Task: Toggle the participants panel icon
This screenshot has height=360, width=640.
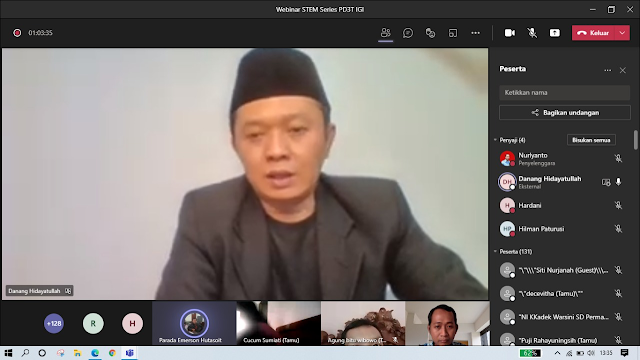Action: click(385, 33)
